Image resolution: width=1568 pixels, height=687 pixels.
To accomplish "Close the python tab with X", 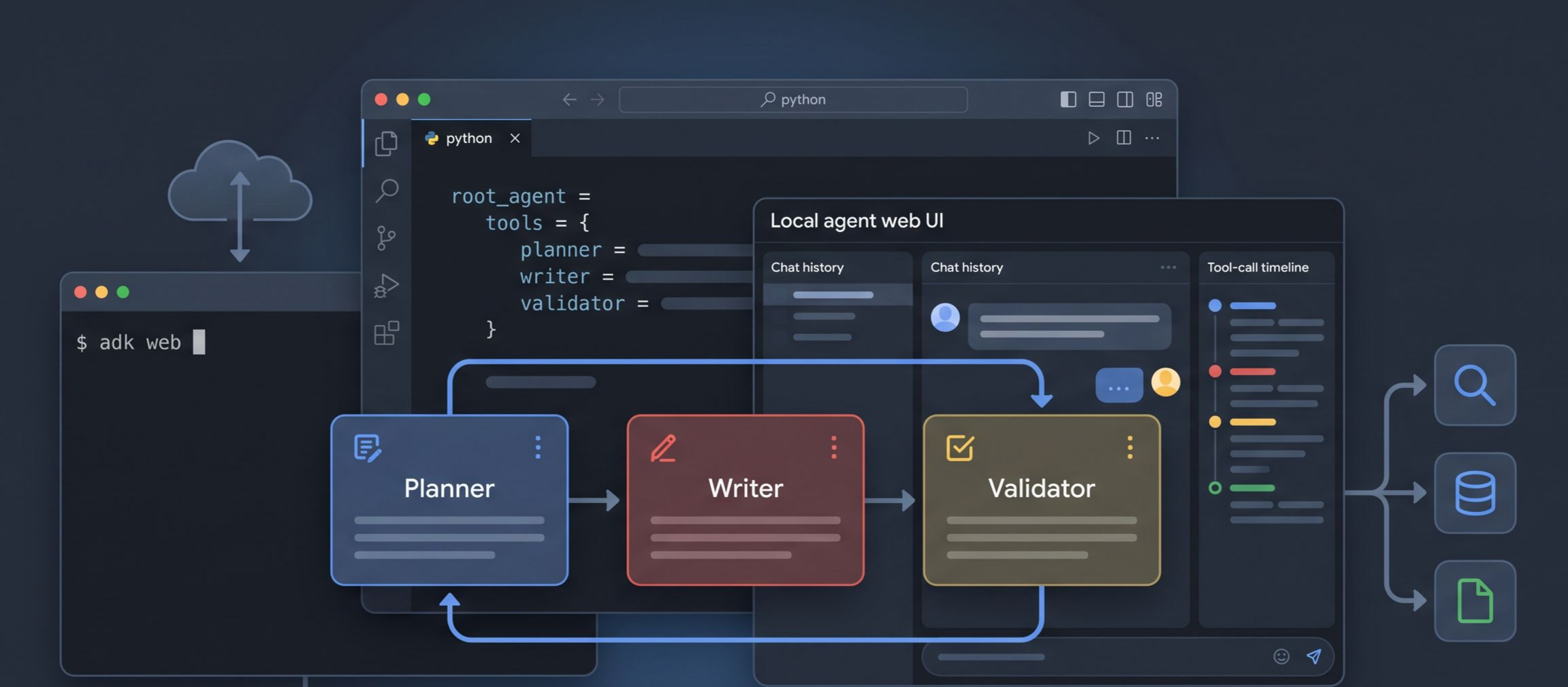I will point(515,138).
